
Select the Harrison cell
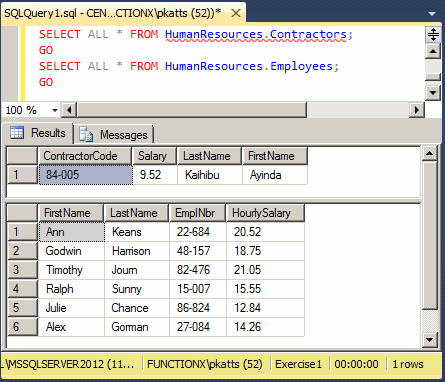click(137, 251)
